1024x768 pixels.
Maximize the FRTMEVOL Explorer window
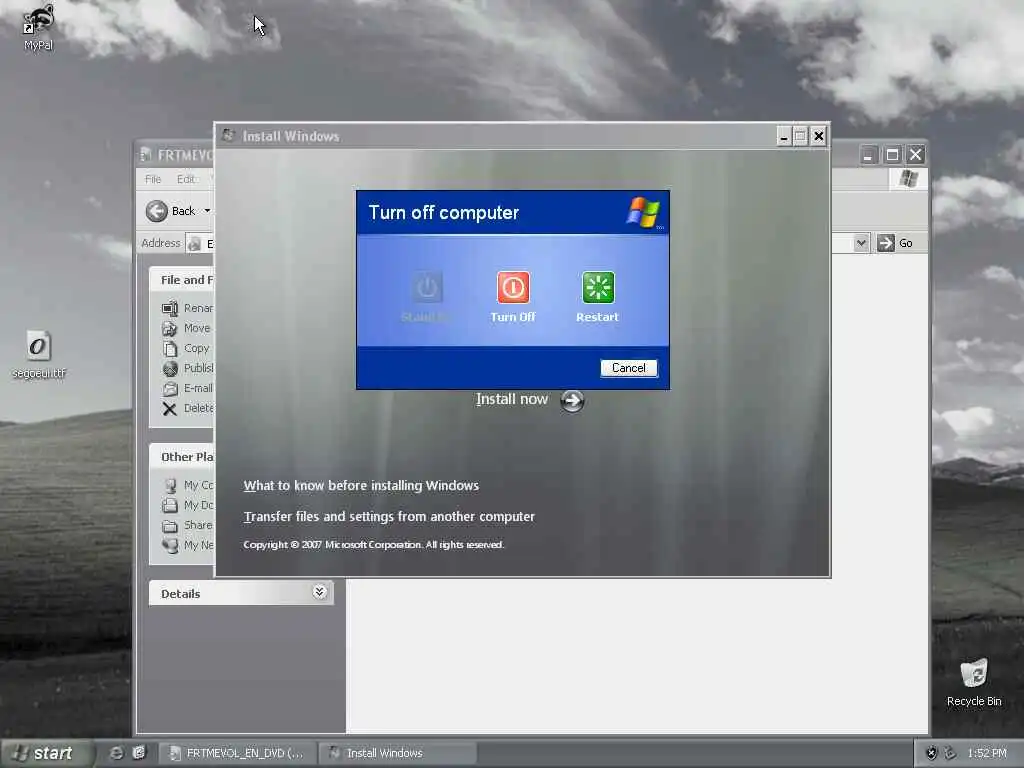tap(892, 155)
